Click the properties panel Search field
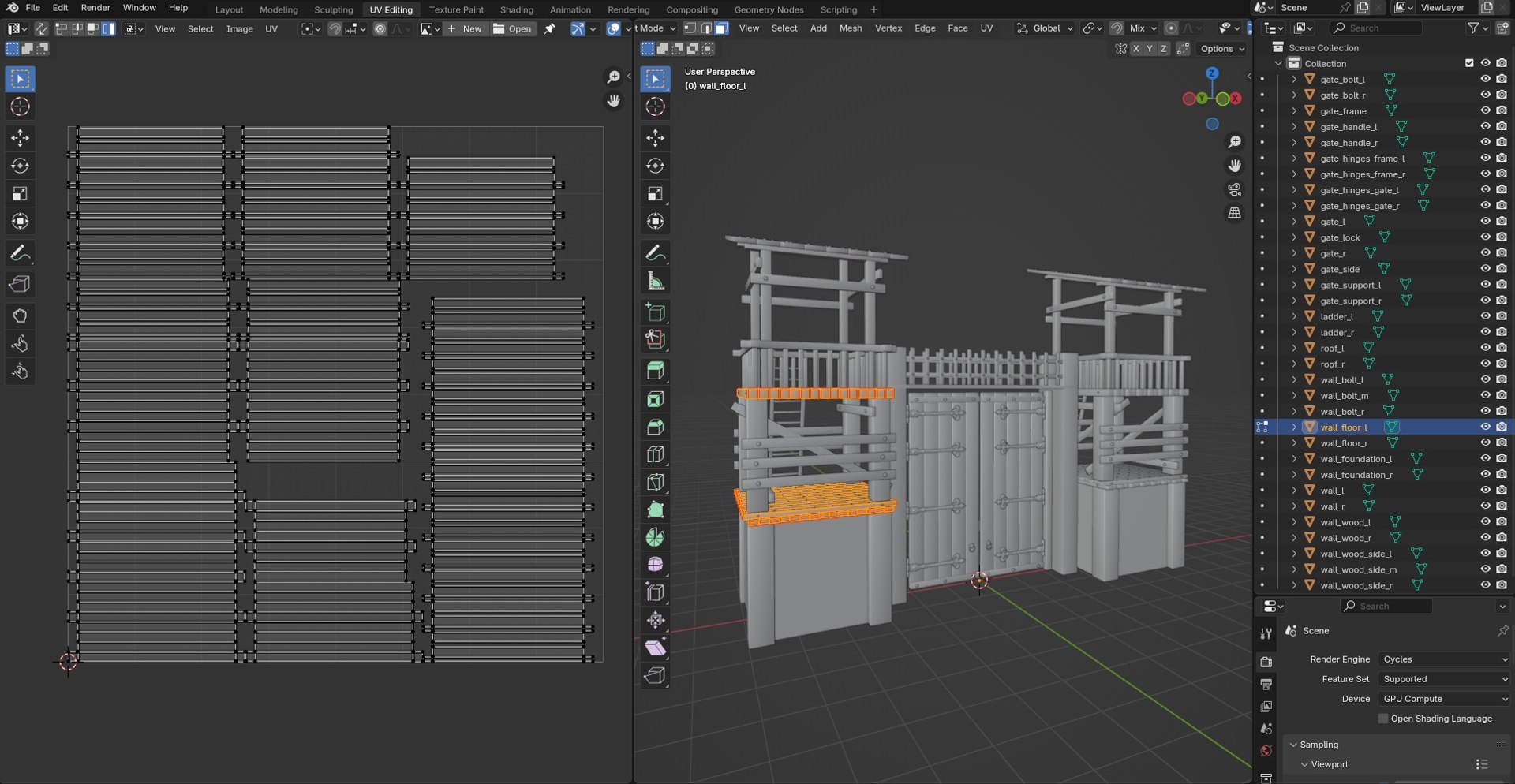This screenshot has height=784, width=1515. [x=1386, y=607]
